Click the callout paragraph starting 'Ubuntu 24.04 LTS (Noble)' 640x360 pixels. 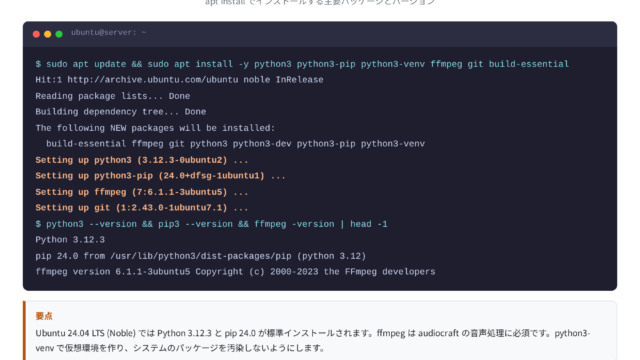[x=313, y=340]
